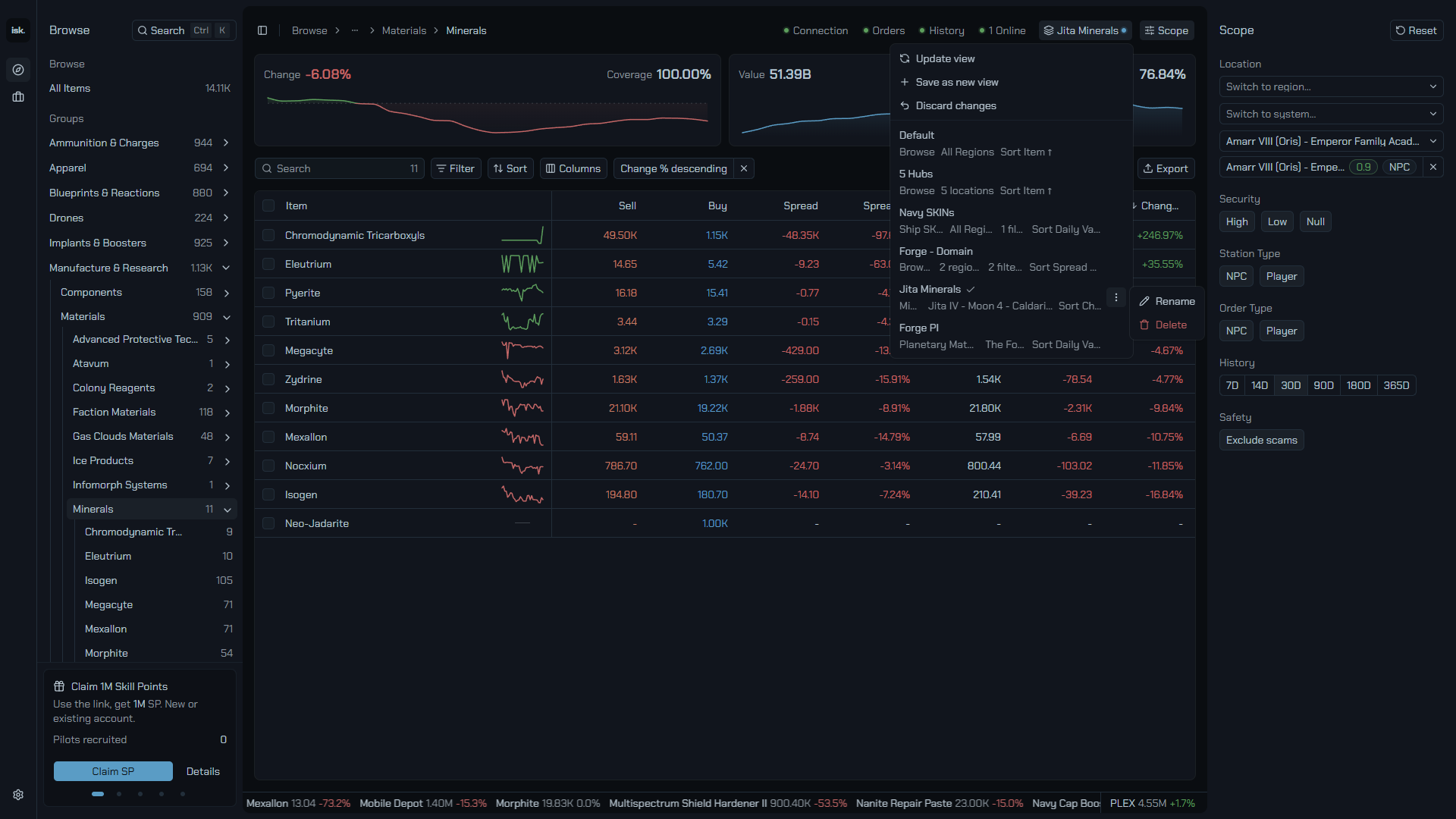The height and width of the screenshot is (819, 1456).
Task: Switch to the Default view
Action: 1012,143
